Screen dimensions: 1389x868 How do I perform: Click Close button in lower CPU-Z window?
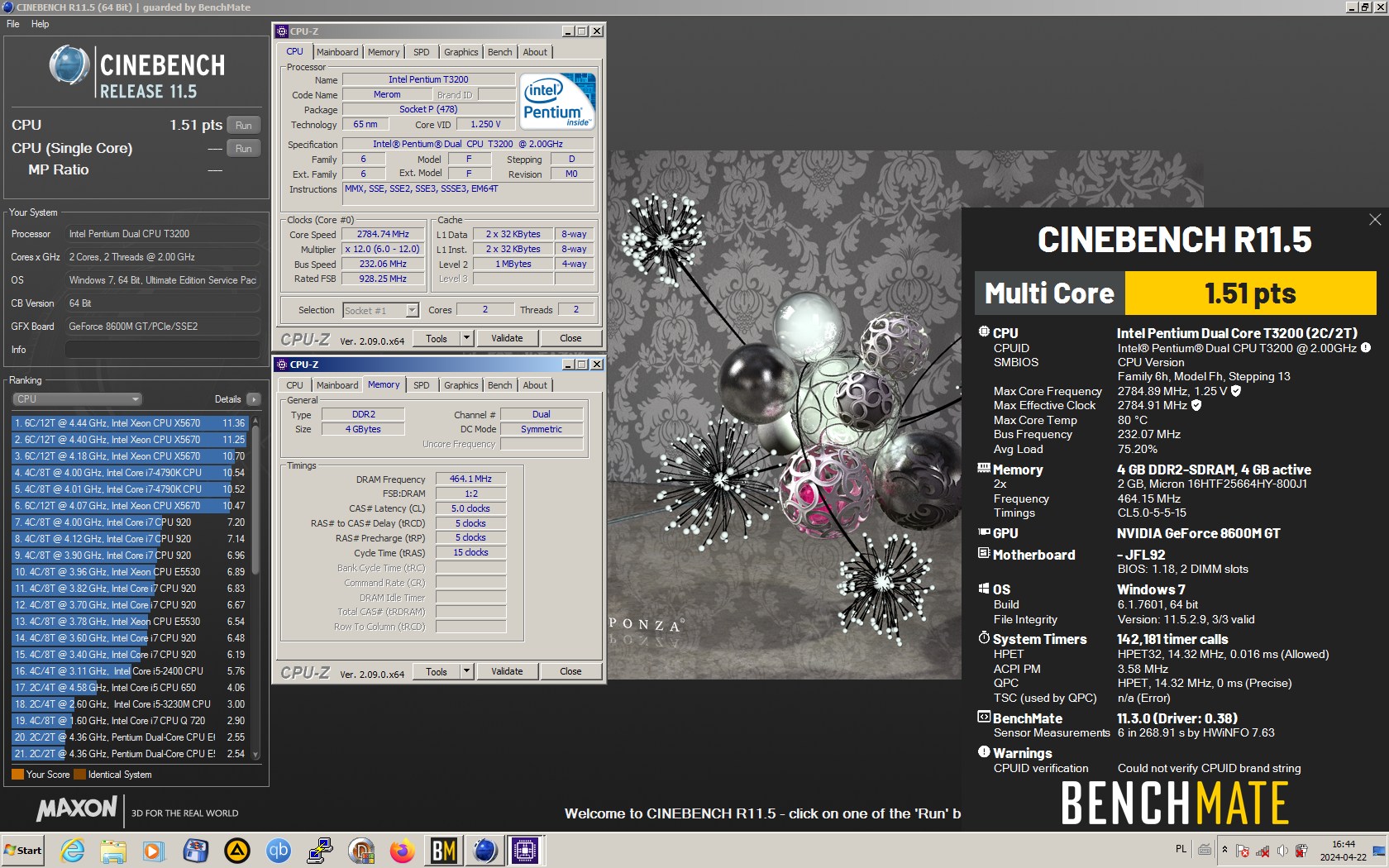click(570, 671)
